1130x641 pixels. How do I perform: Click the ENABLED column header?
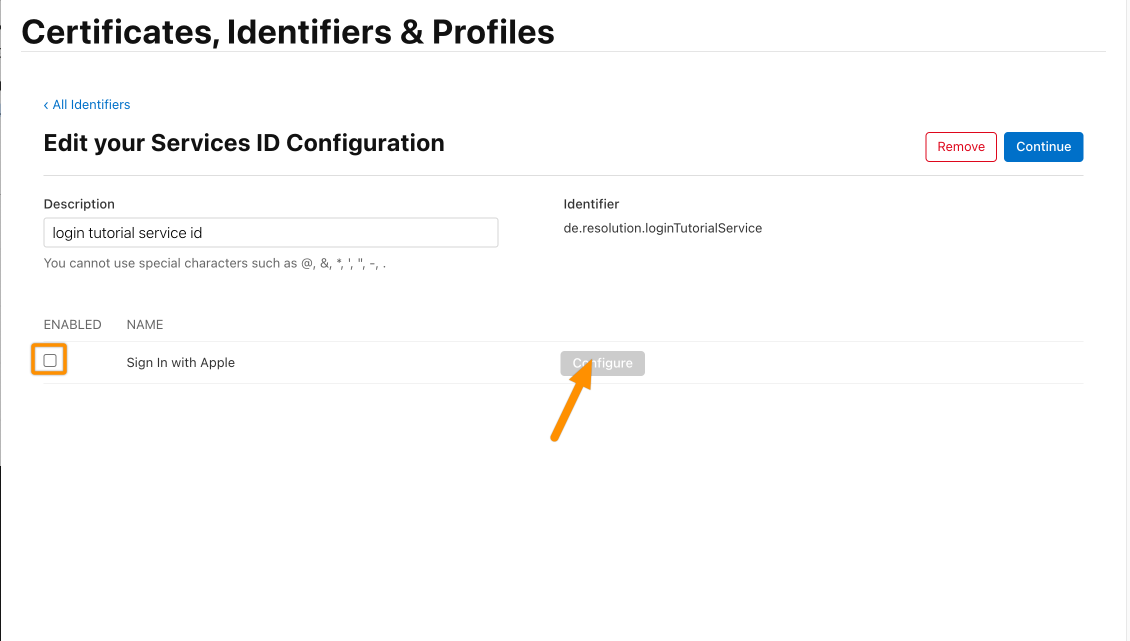[x=72, y=324]
